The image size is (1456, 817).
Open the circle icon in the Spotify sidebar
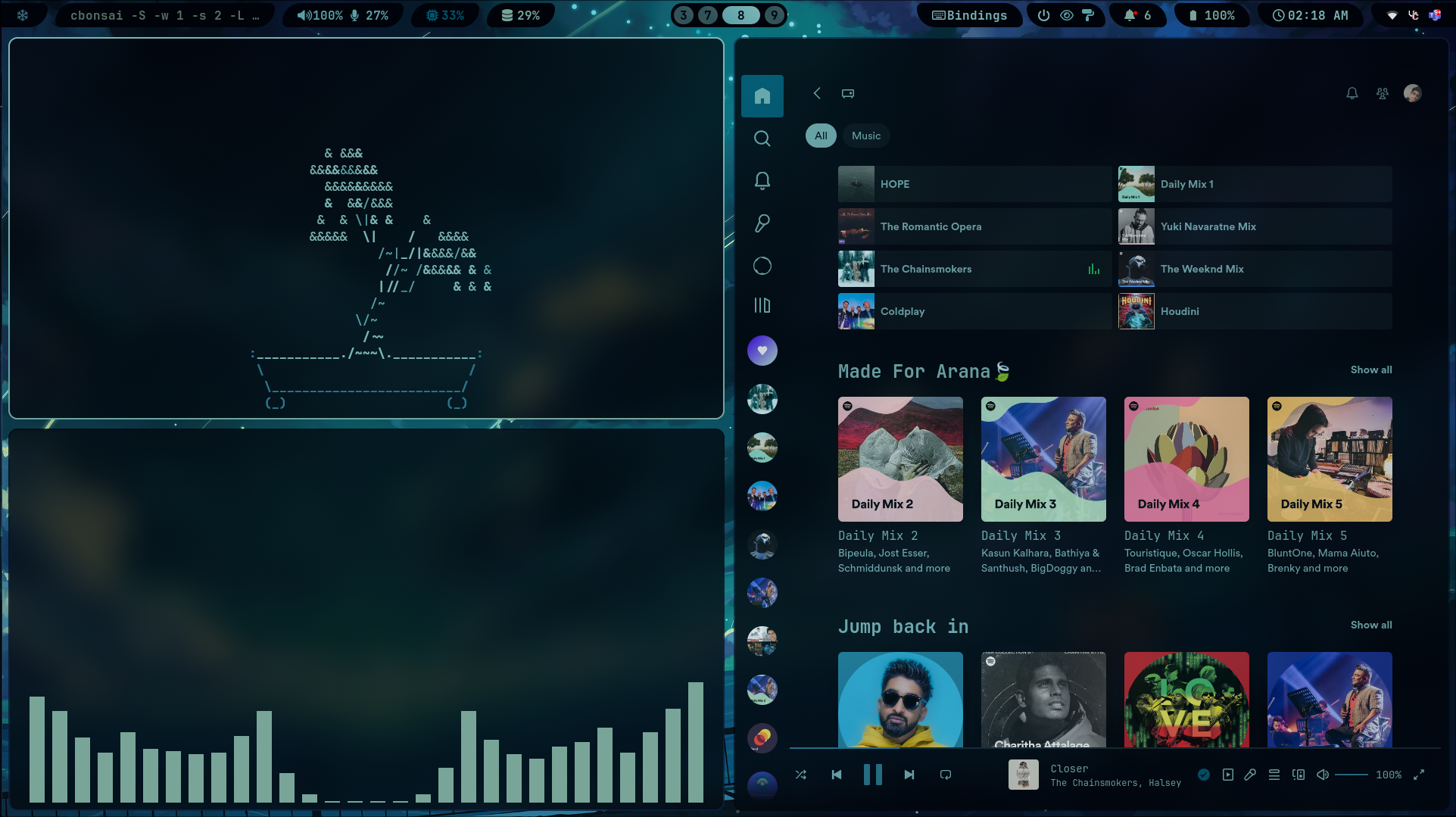(x=762, y=266)
